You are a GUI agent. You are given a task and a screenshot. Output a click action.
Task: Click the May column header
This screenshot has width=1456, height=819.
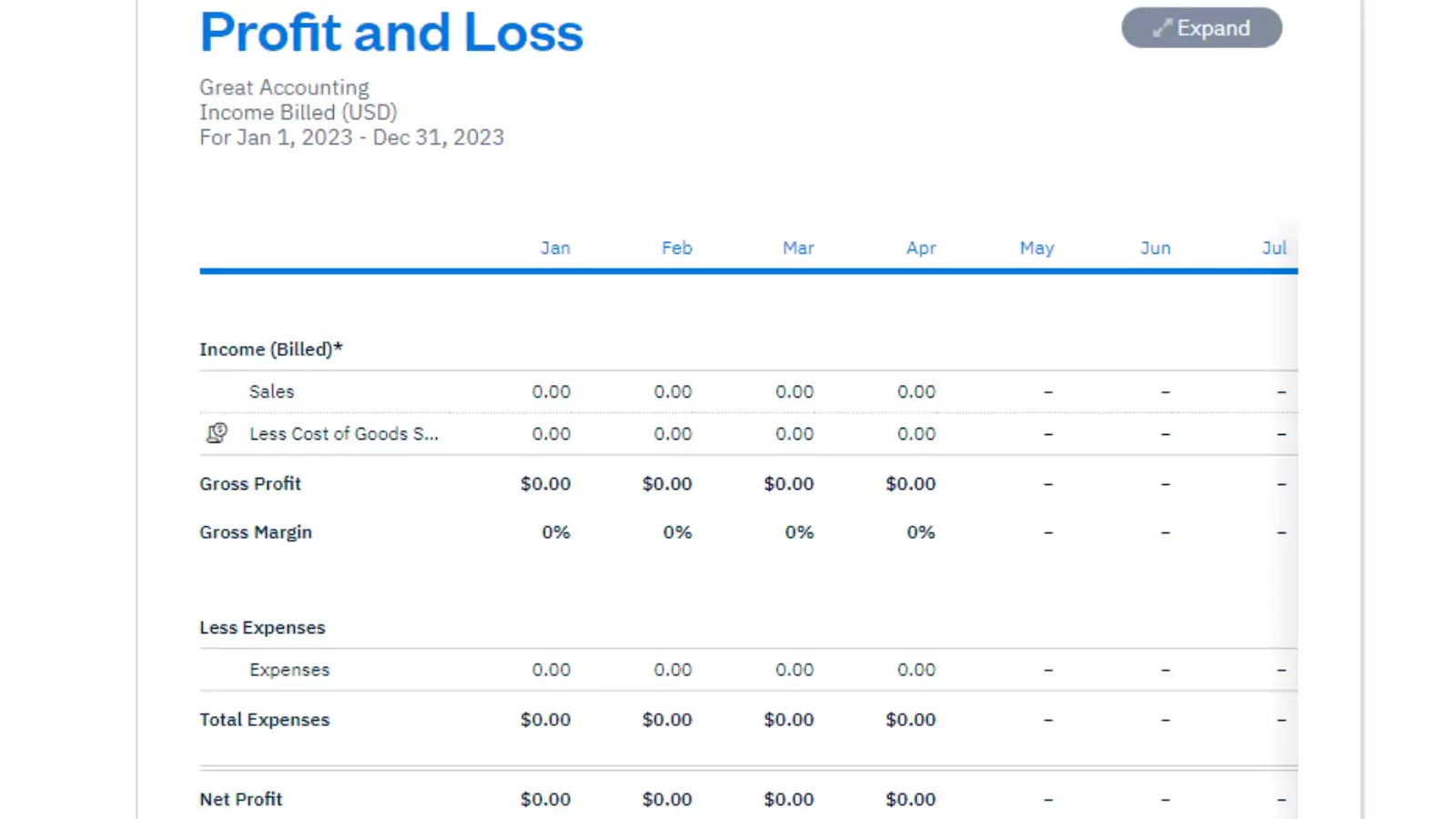click(x=1036, y=248)
